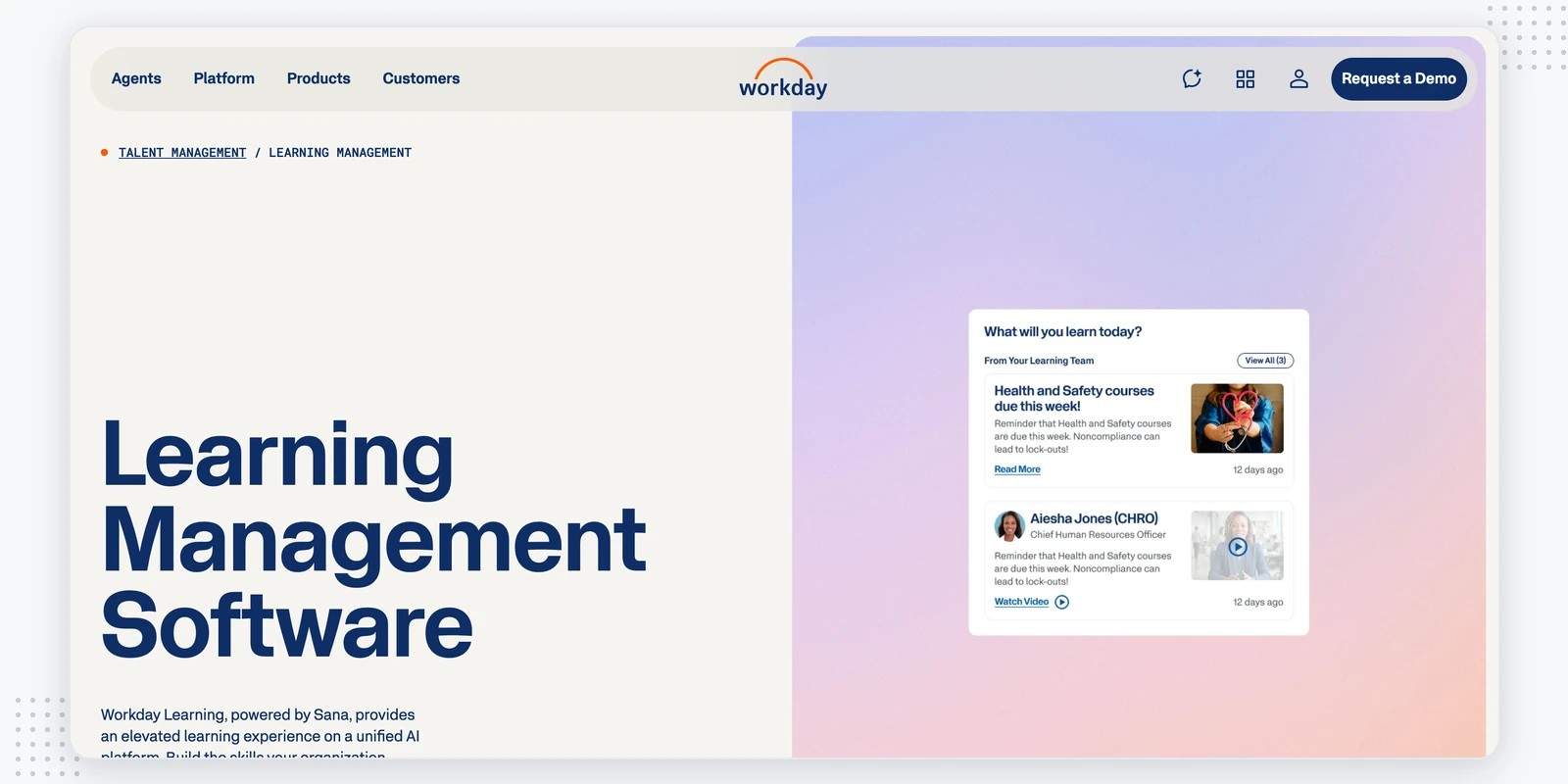
Task: Click 12 days ago in Health and Safety card
Action: 1257,470
